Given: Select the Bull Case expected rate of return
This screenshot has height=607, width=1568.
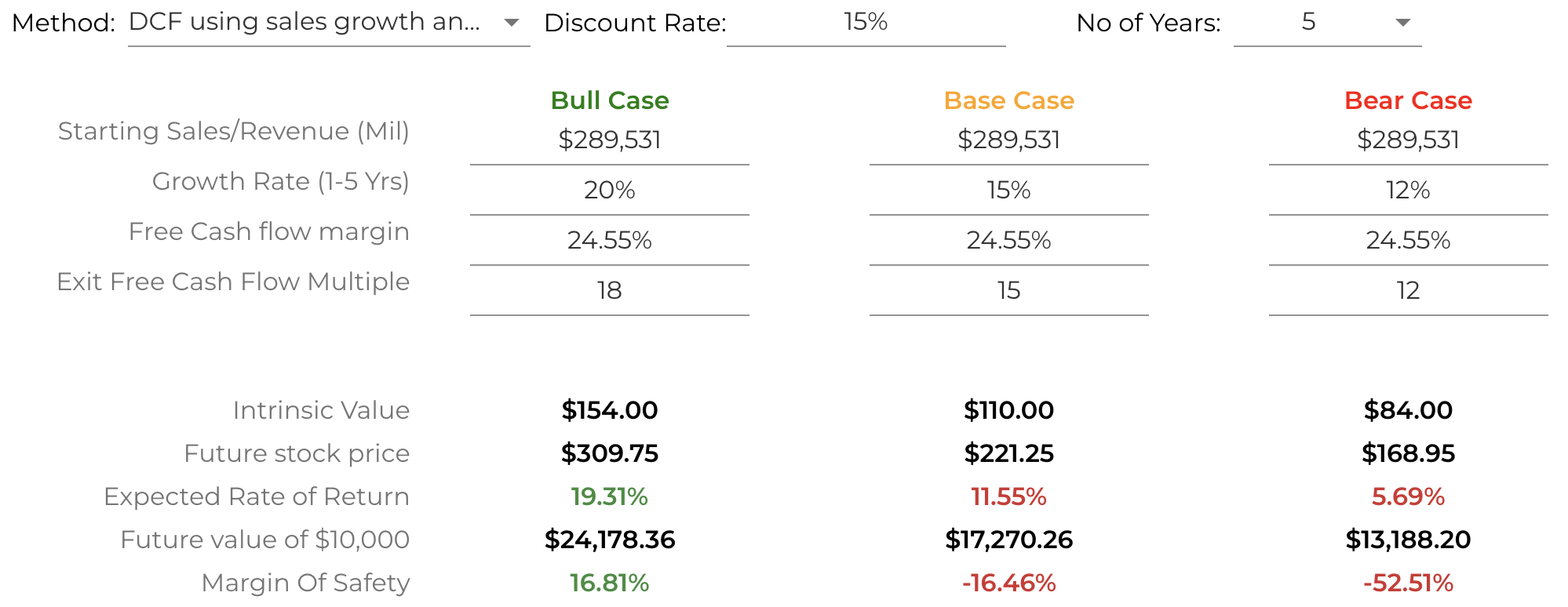Looking at the screenshot, I should [x=609, y=496].
